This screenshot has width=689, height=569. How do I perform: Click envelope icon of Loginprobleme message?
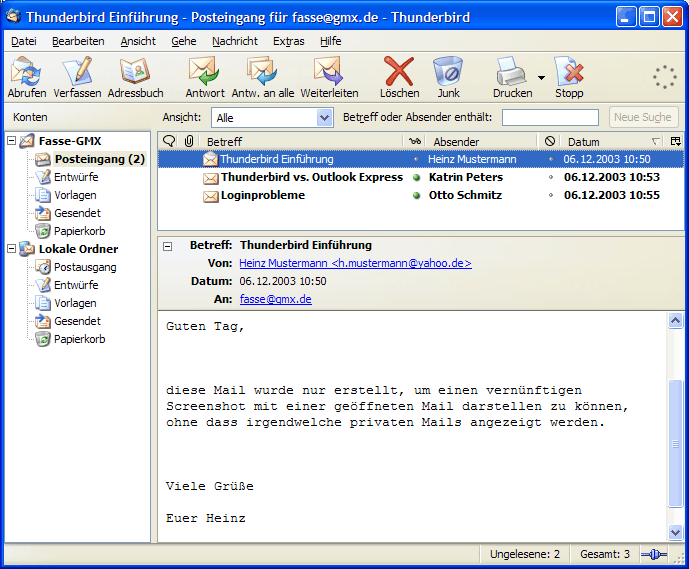point(210,196)
